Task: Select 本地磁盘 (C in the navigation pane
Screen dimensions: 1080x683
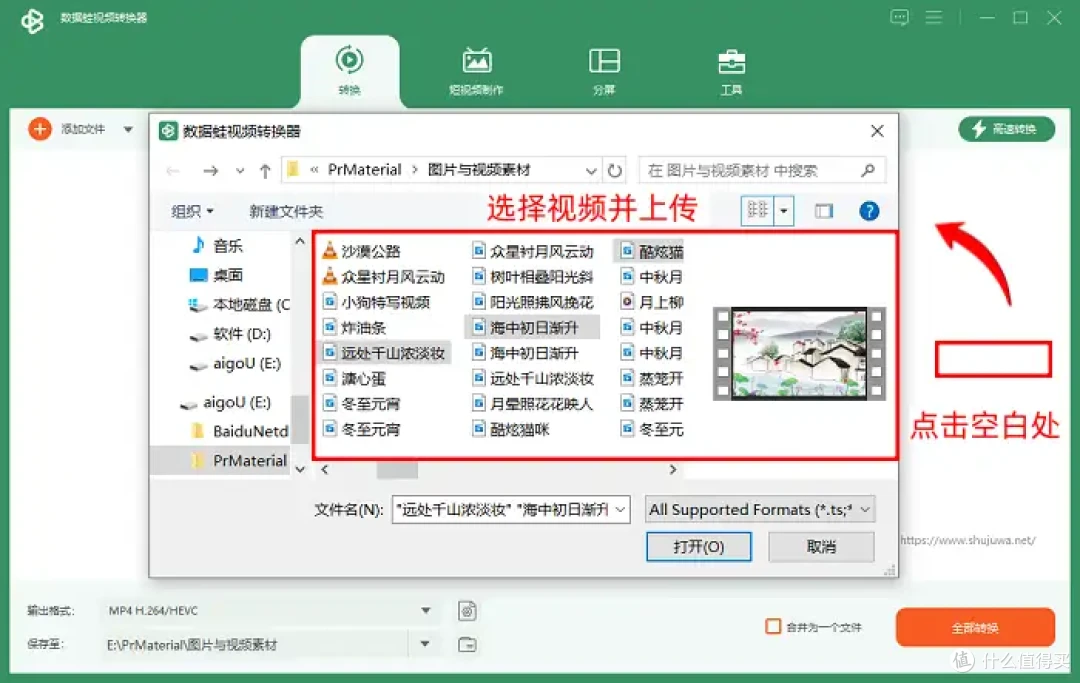Action: 238,304
